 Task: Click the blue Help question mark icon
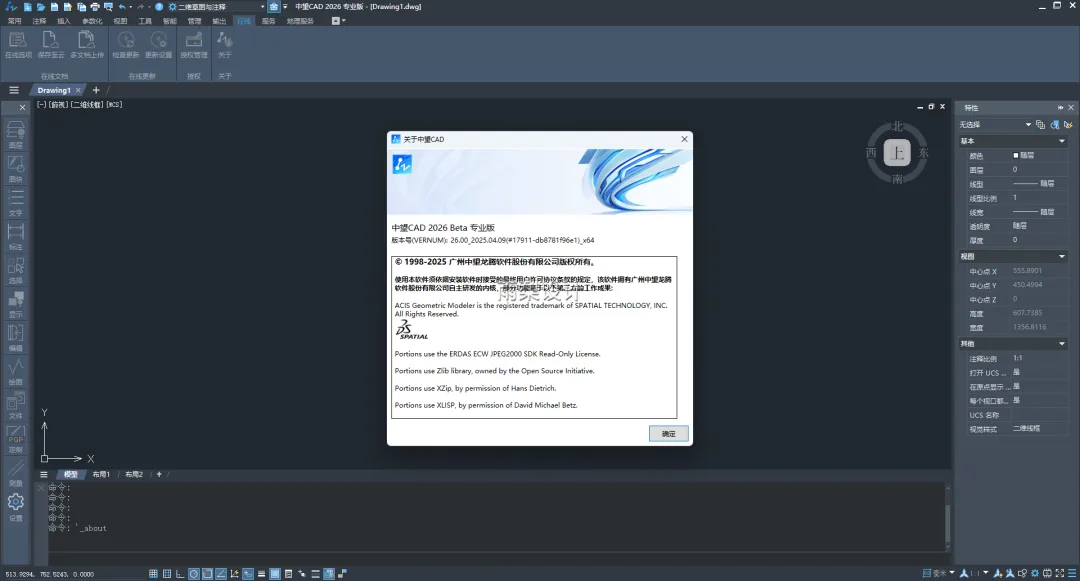pos(159,7)
